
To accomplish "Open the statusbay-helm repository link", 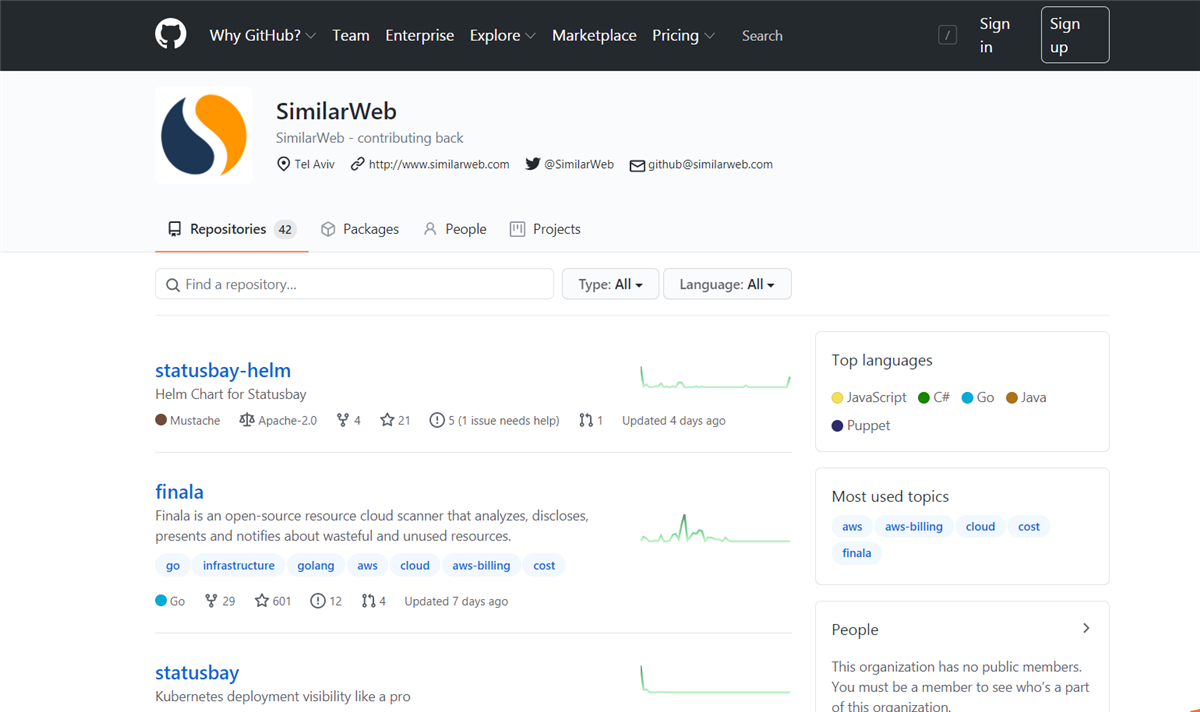I will coord(223,370).
